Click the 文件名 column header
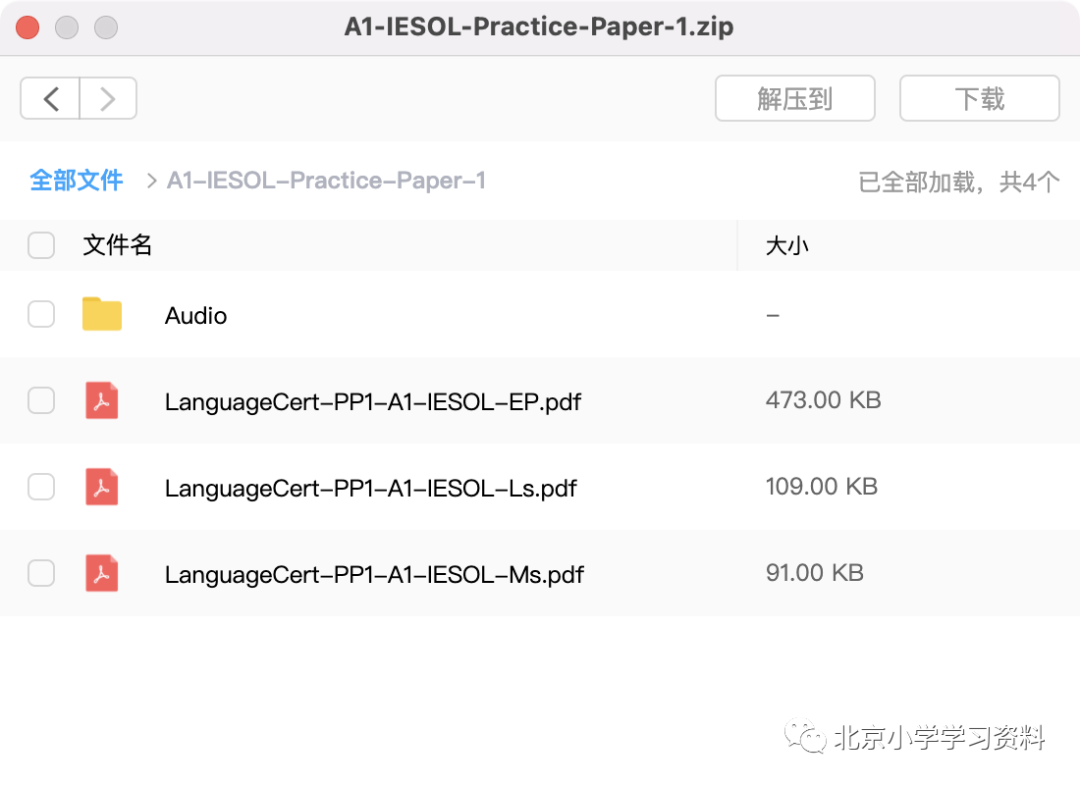 coord(117,245)
